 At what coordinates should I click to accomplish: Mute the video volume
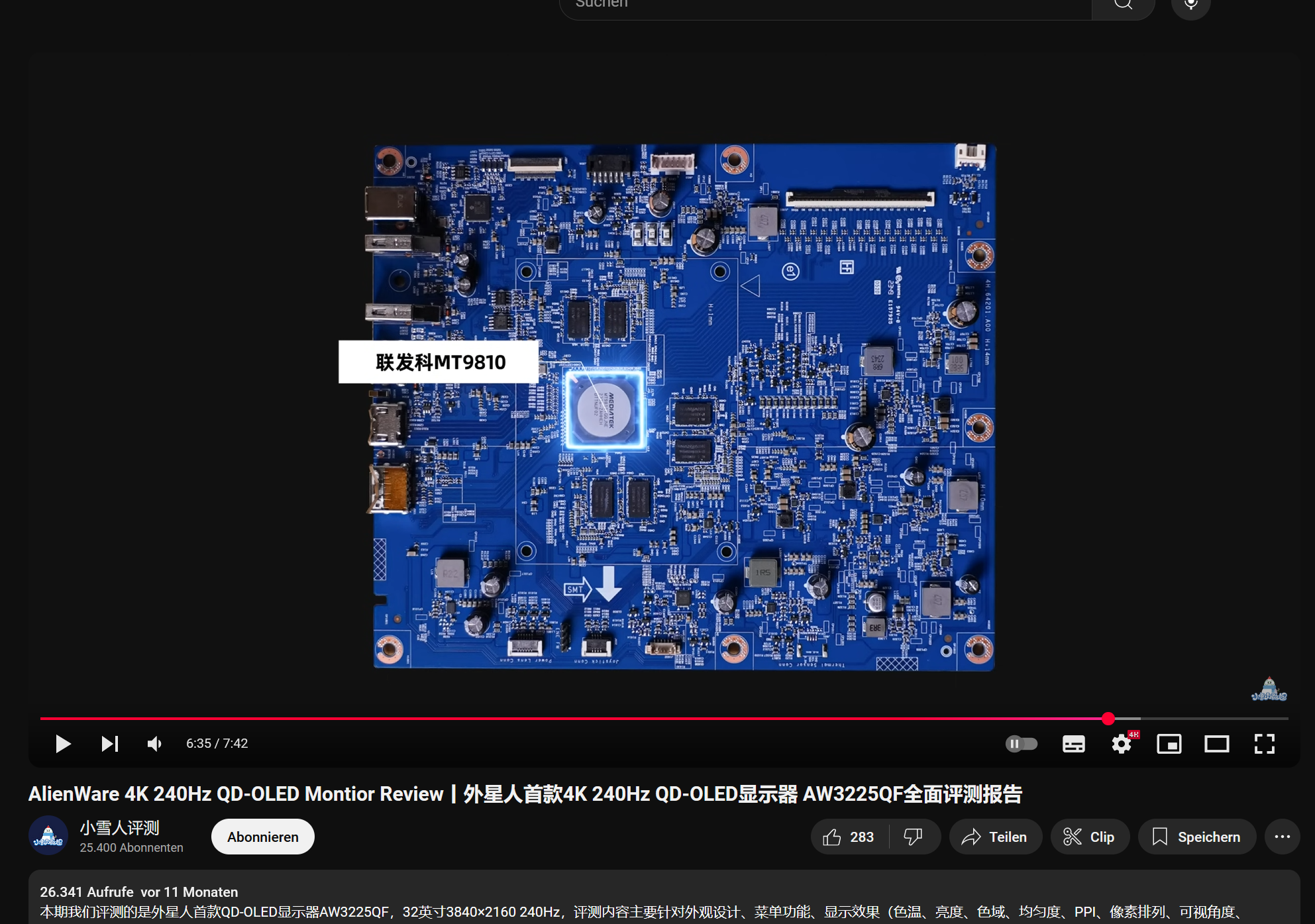click(154, 744)
